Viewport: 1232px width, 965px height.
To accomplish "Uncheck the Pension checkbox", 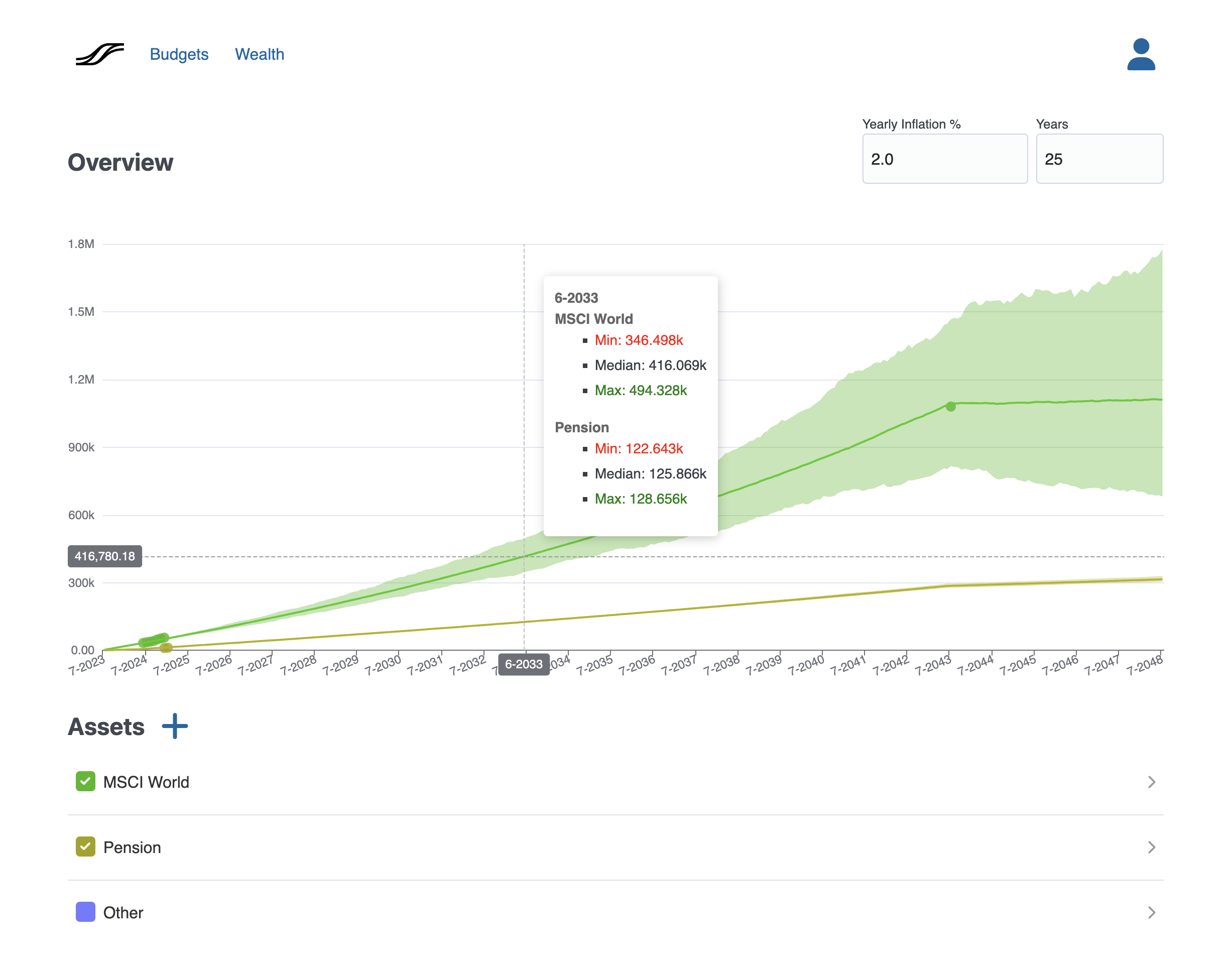I will (x=85, y=847).
